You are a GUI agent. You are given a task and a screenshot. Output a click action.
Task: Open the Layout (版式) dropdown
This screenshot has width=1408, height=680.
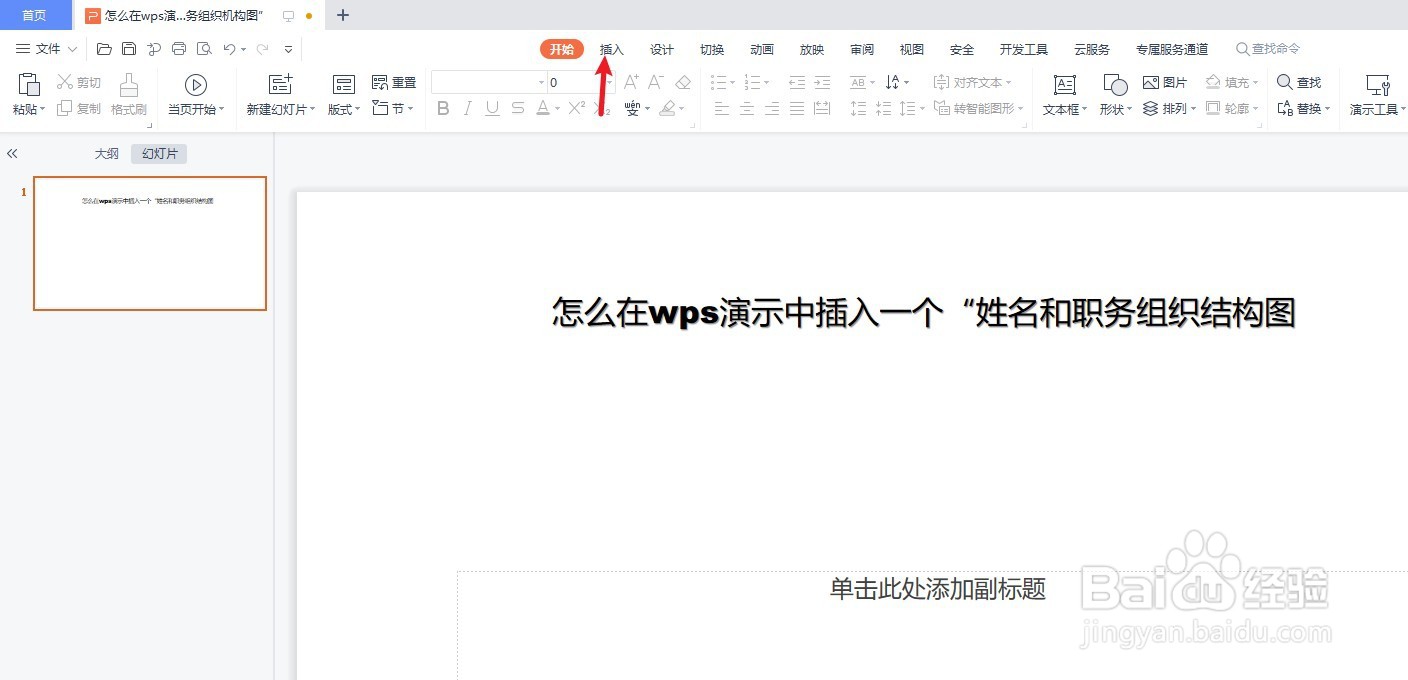click(x=344, y=109)
